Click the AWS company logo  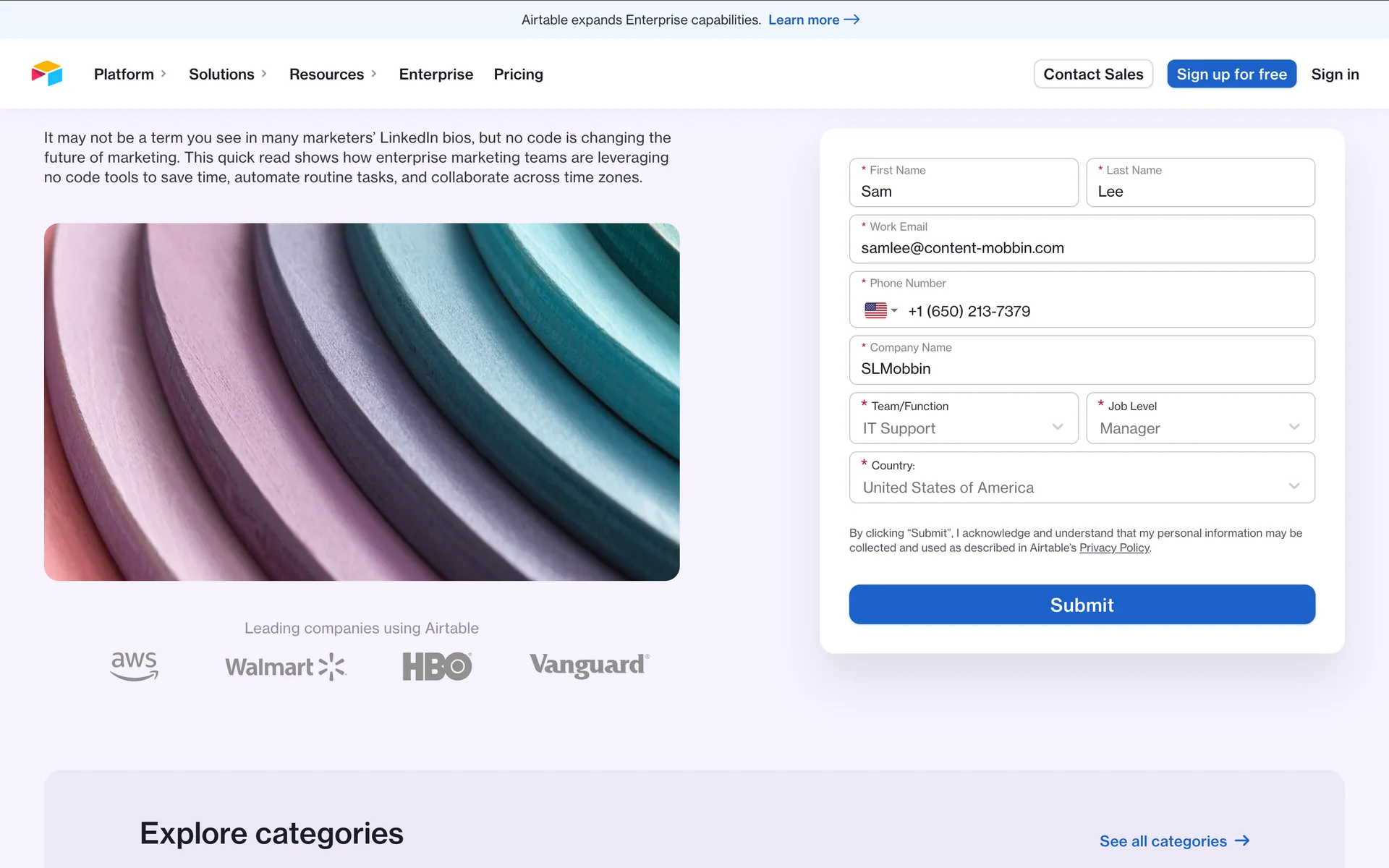click(x=135, y=665)
